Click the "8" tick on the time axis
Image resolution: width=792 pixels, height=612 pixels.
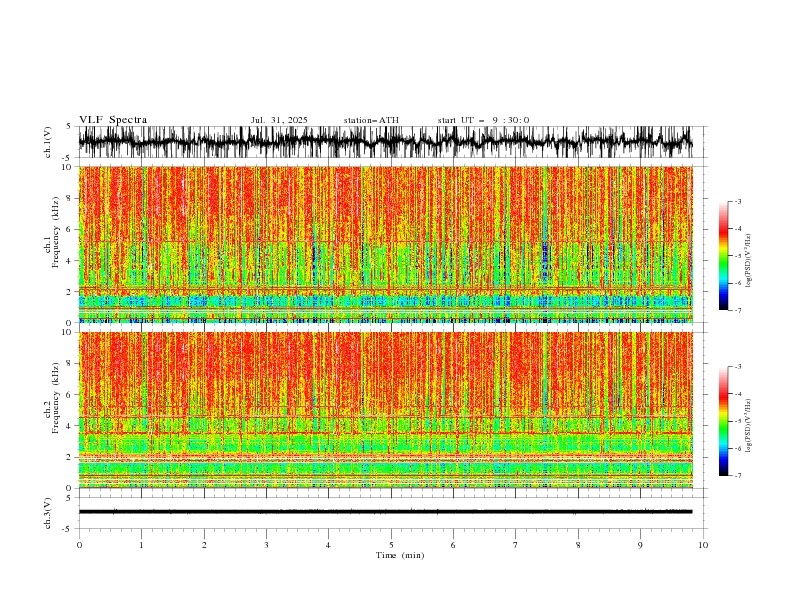[x=578, y=545]
